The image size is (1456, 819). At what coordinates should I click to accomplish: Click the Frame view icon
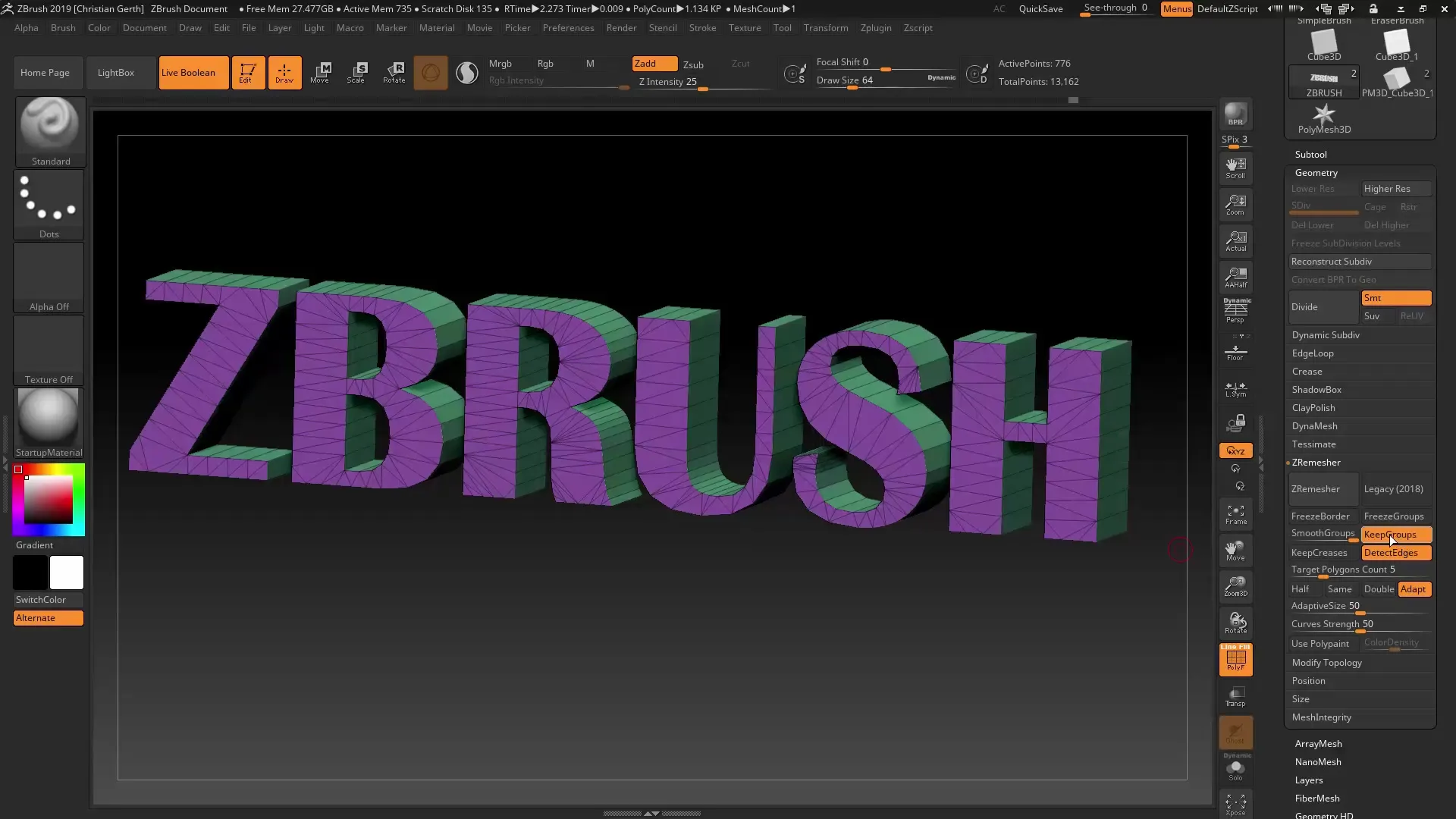point(1235,515)
